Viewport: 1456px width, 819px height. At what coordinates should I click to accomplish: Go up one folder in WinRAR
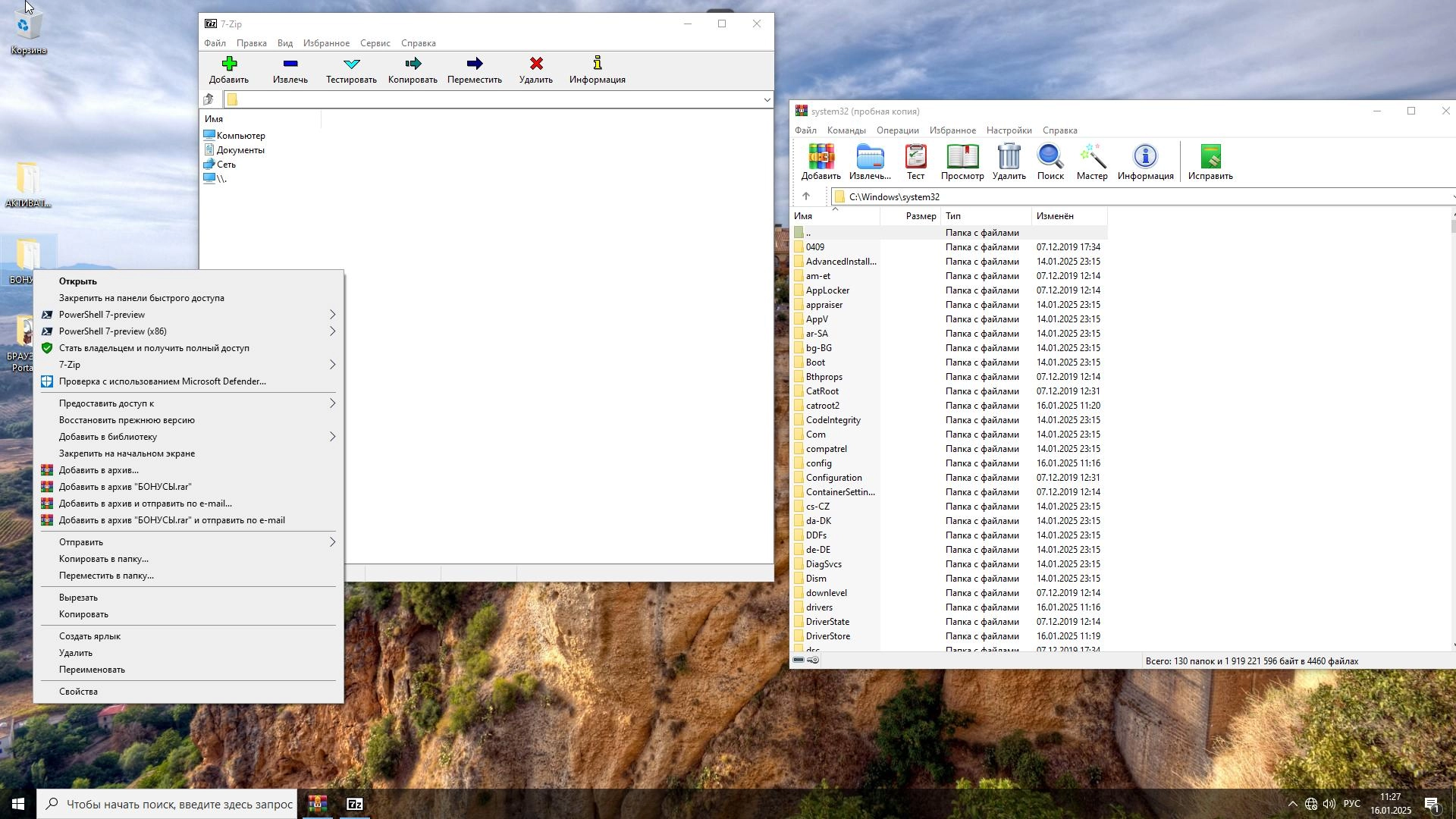(806, 197)
